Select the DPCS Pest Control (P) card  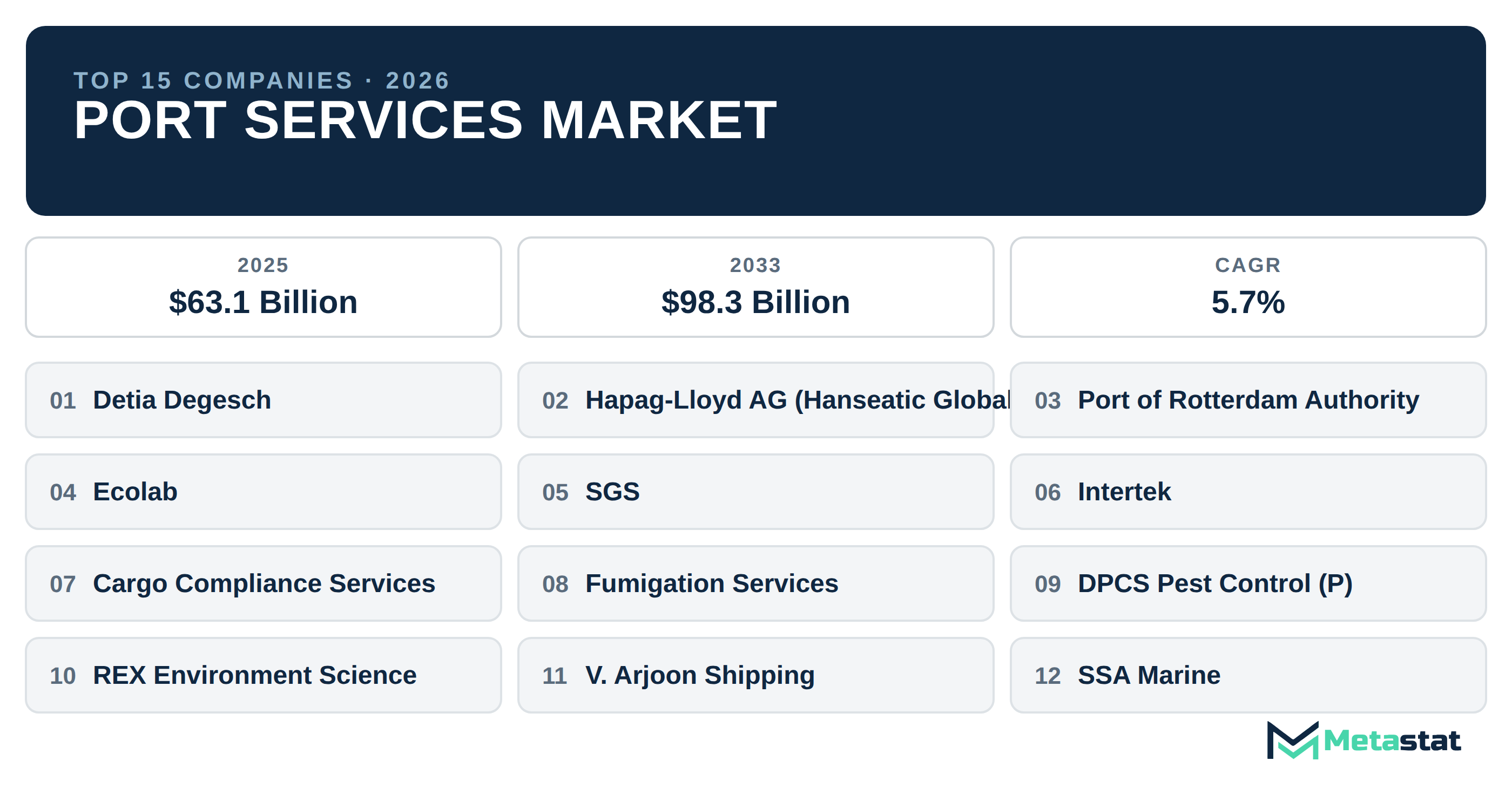[x=1248, y=583]
